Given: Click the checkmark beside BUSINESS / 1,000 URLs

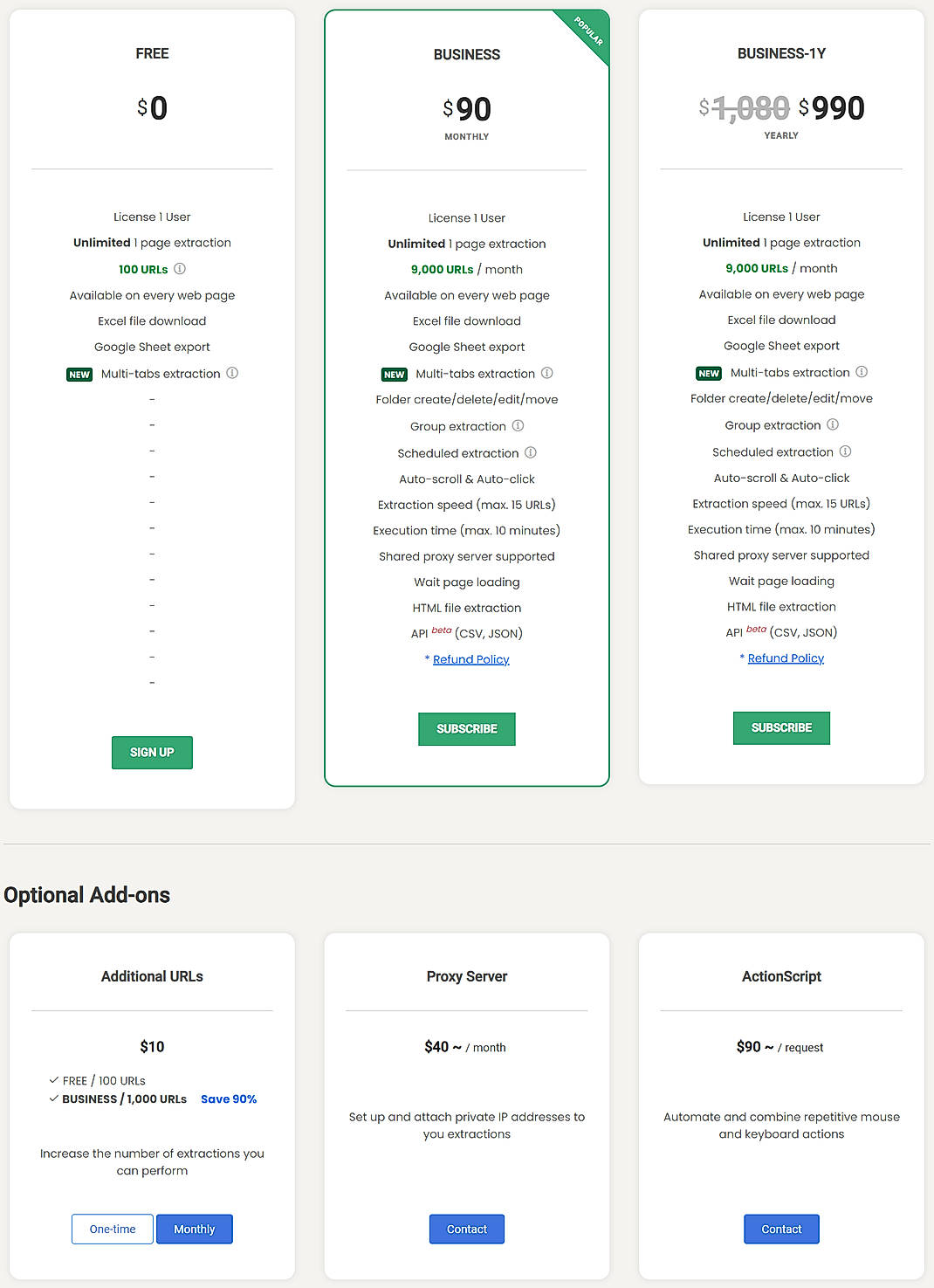Looking at the screenshot, I should (x=52, y=1099).
